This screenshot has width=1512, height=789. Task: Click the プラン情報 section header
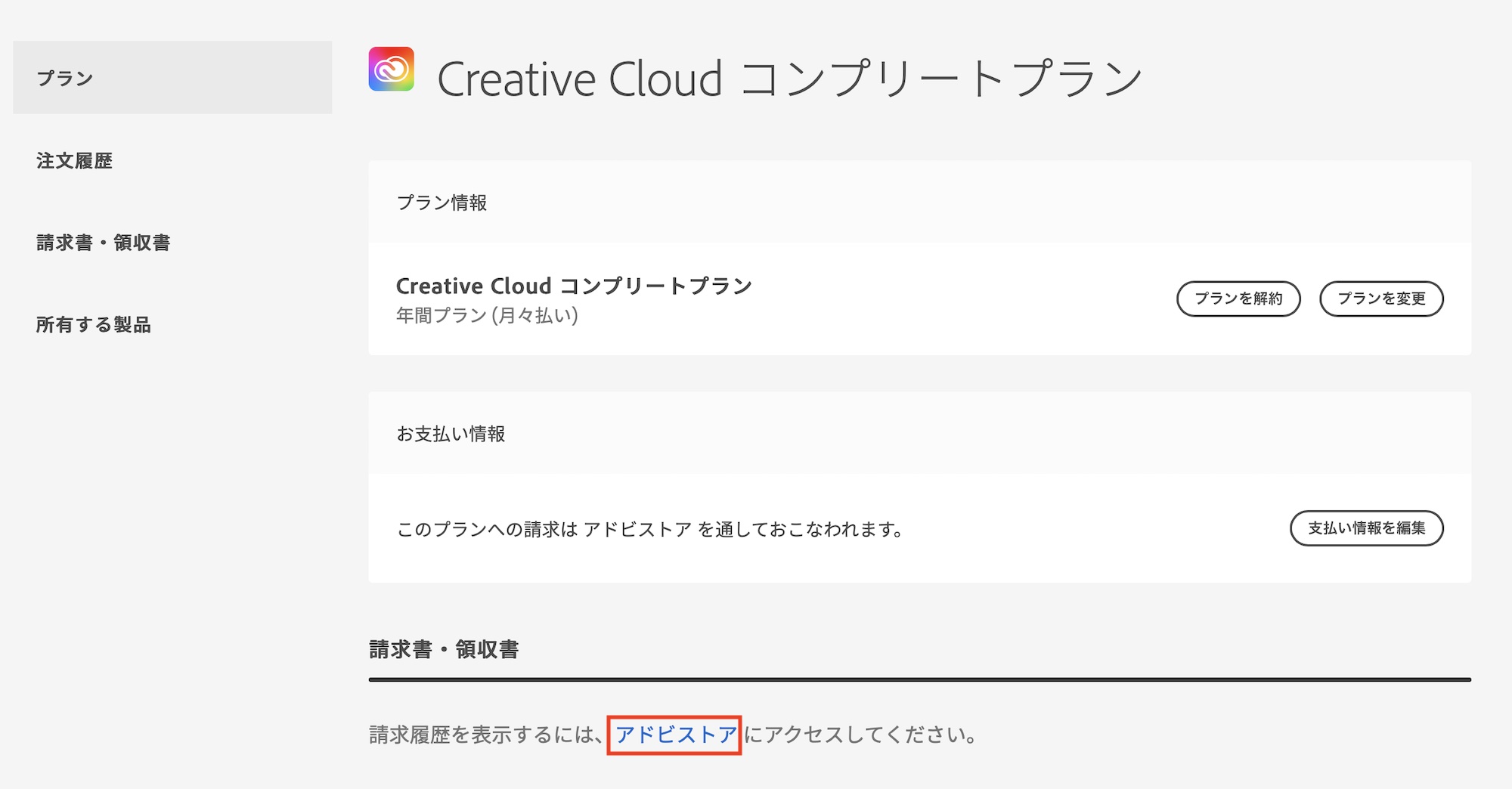click(442, 203)
